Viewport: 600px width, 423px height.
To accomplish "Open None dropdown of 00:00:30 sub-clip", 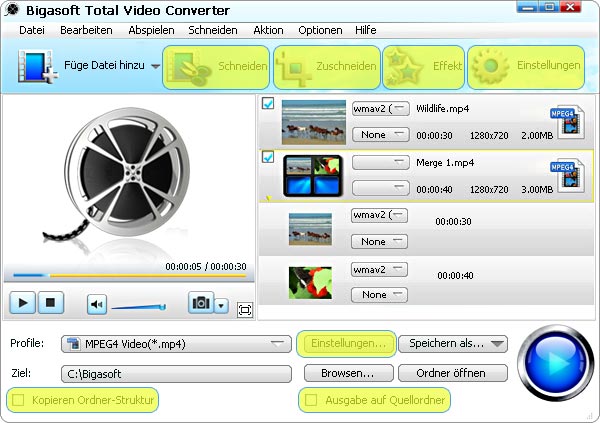I will pos(379,242).
